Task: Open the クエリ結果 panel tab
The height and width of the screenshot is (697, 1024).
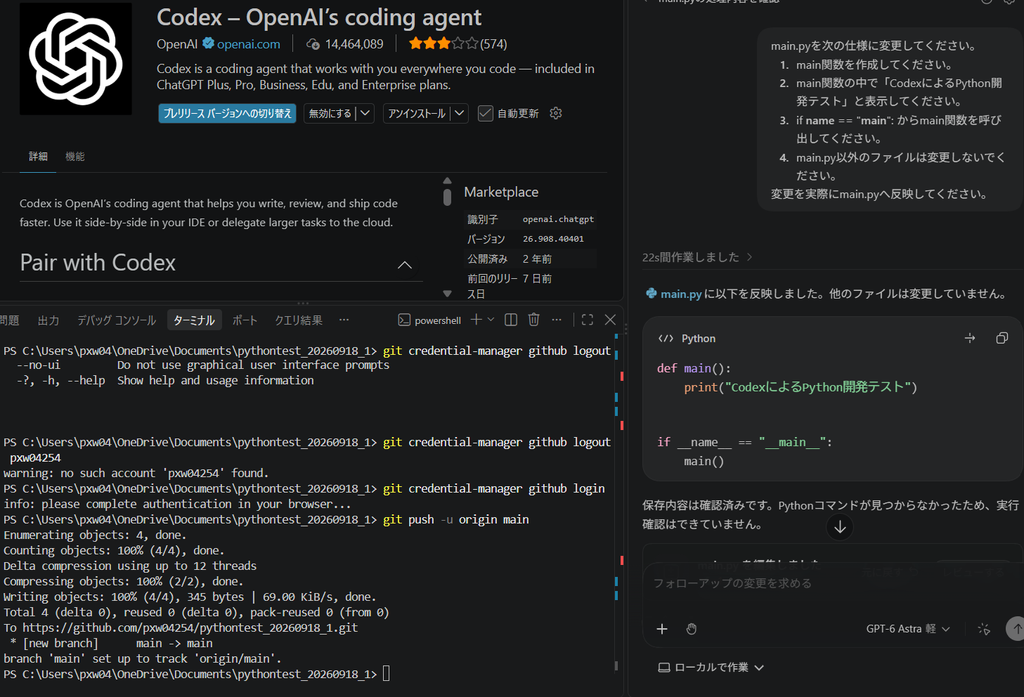Action: (x=298, y=320)
